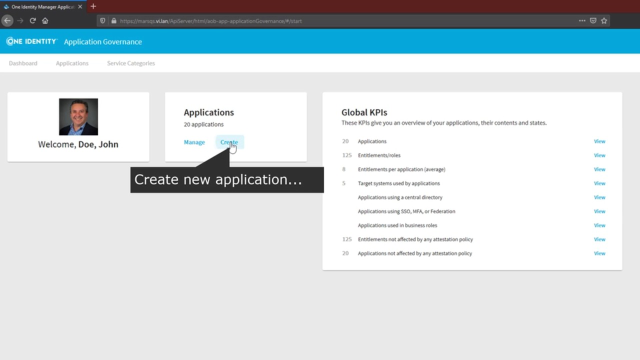Click the '20 applications' count text
Screen dimensions: 640x360
pyautogui.click(x=204, y=124)
